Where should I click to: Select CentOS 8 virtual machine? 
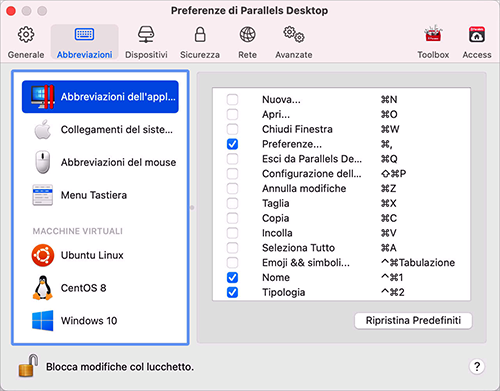[83, 288]
